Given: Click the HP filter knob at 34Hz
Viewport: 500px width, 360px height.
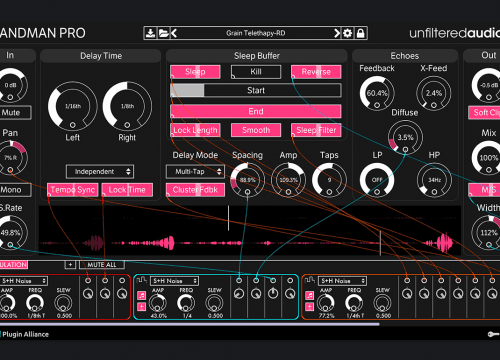Looking at the screenshot, I should (434, 180).
